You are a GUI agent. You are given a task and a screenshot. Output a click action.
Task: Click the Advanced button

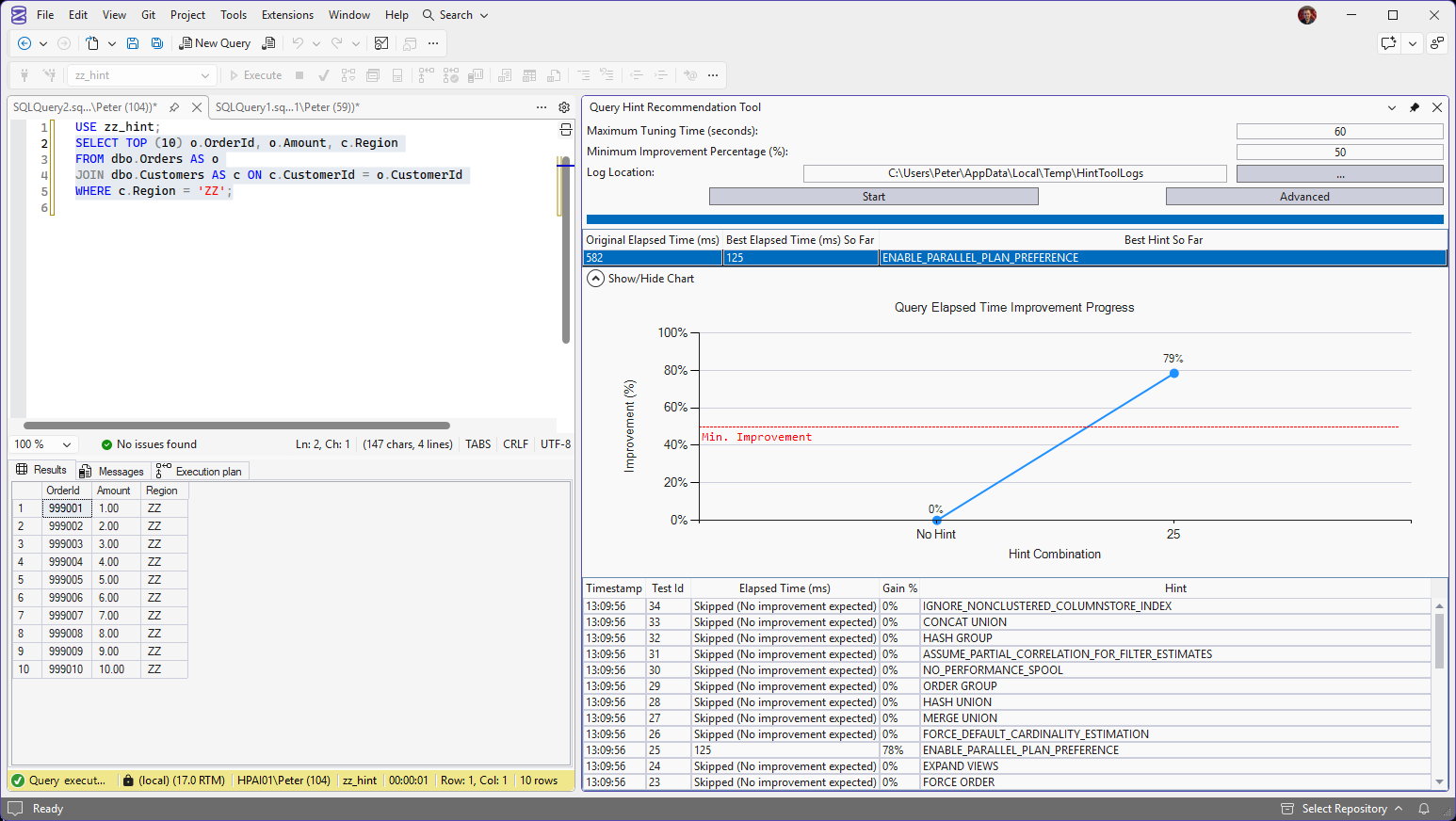pyautogui.click(x=1304, y=197)
